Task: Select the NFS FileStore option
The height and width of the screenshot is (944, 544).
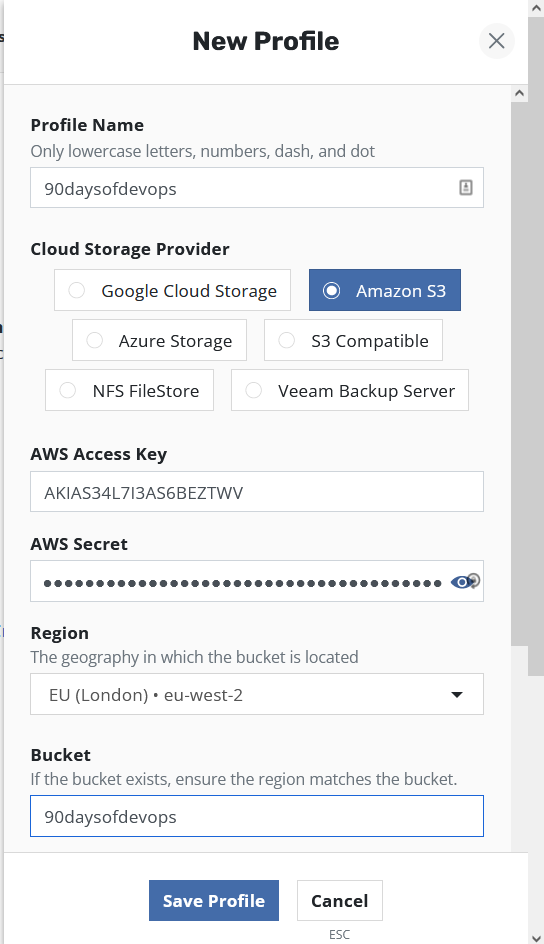Action: click(x=129, y=390)
